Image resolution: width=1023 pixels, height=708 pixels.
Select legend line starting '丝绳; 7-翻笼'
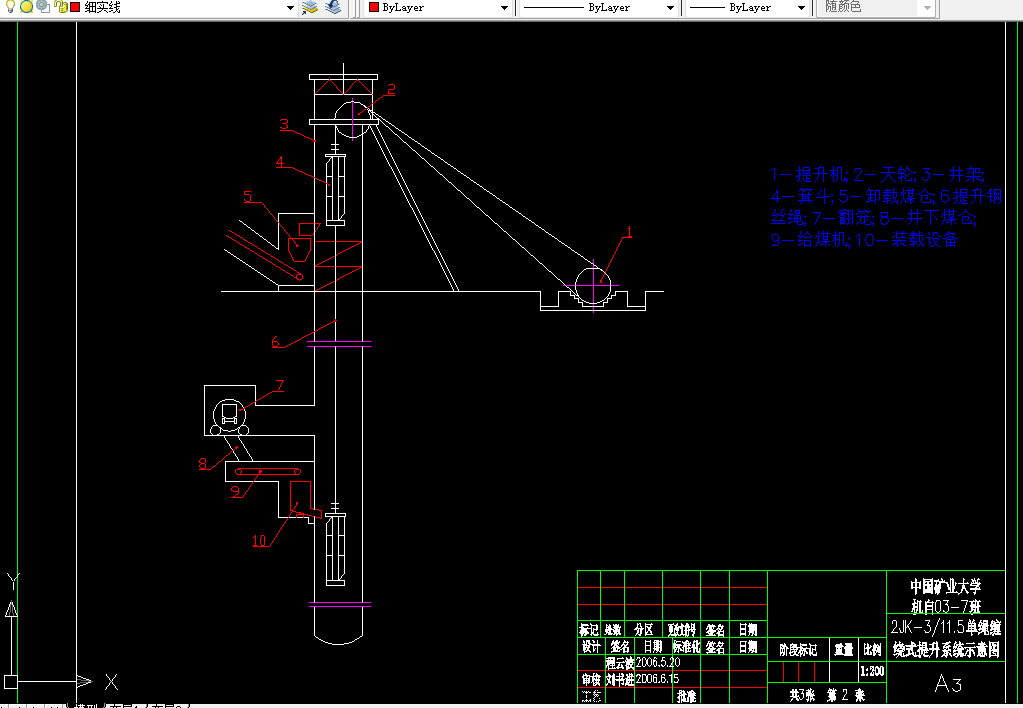click(874, 217)
